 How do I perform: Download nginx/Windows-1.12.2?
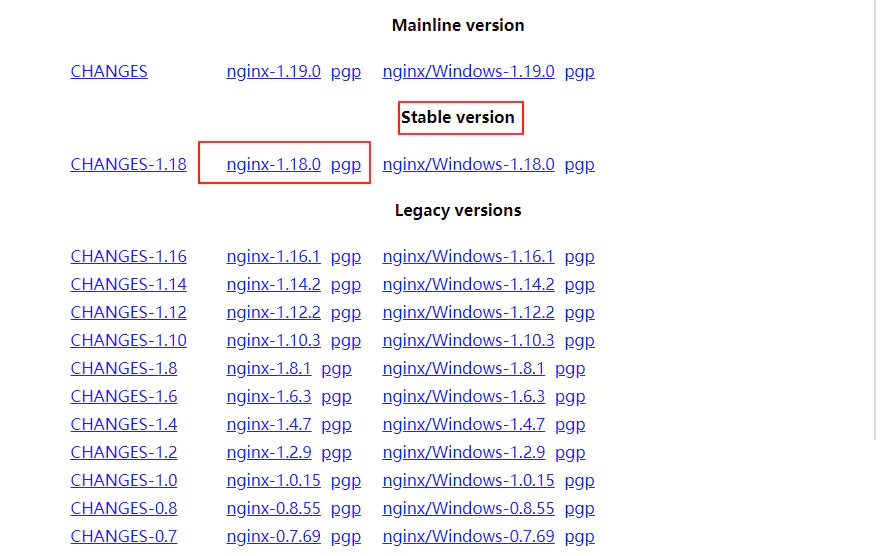click(x=468, y=313)
